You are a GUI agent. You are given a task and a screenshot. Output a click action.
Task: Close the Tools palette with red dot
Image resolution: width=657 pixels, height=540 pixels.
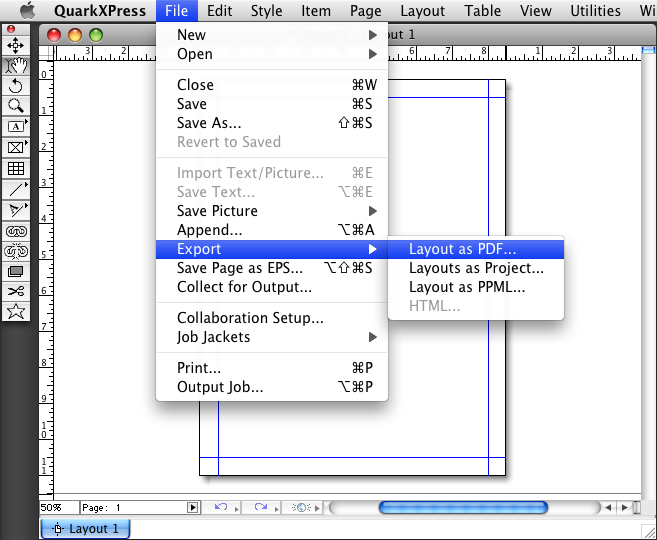coord(11,29)
